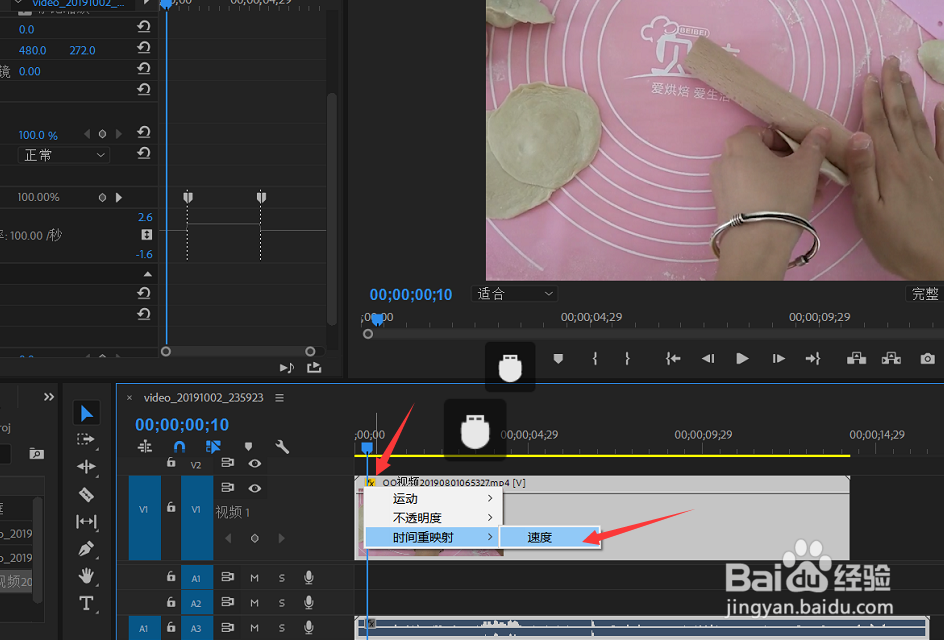Select the Type tool
944x640 pixels.
86,603
